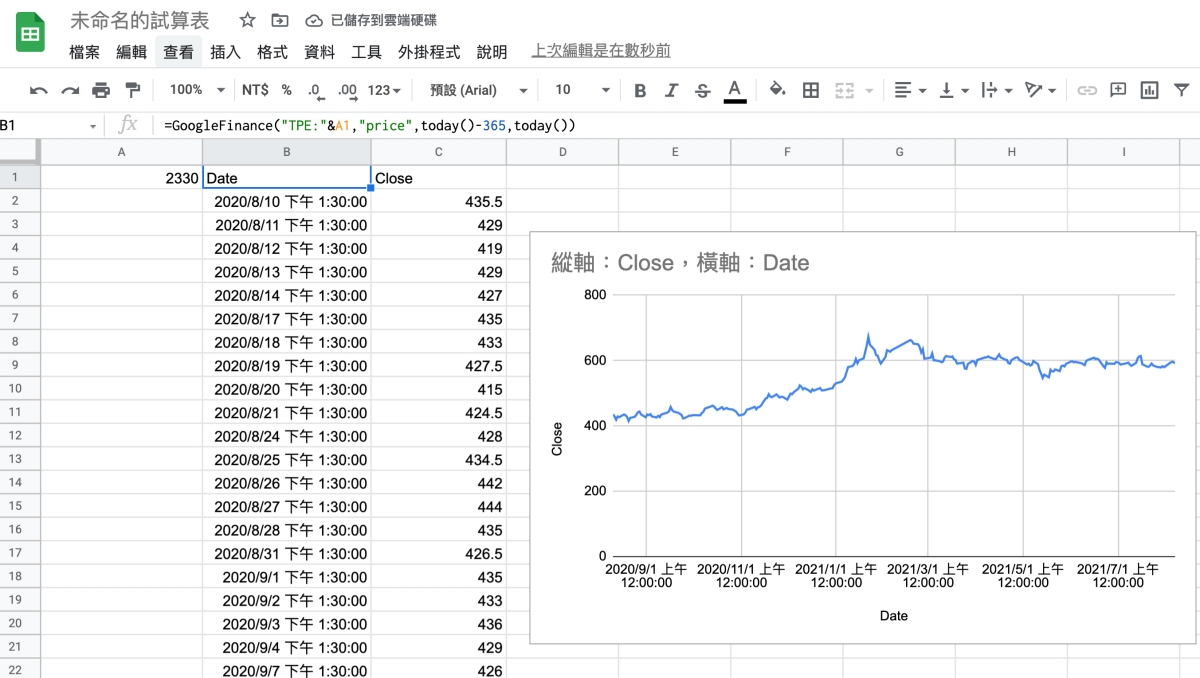Toggle italic formatting
Screen dimensions: 1200x678
point(671,90)
